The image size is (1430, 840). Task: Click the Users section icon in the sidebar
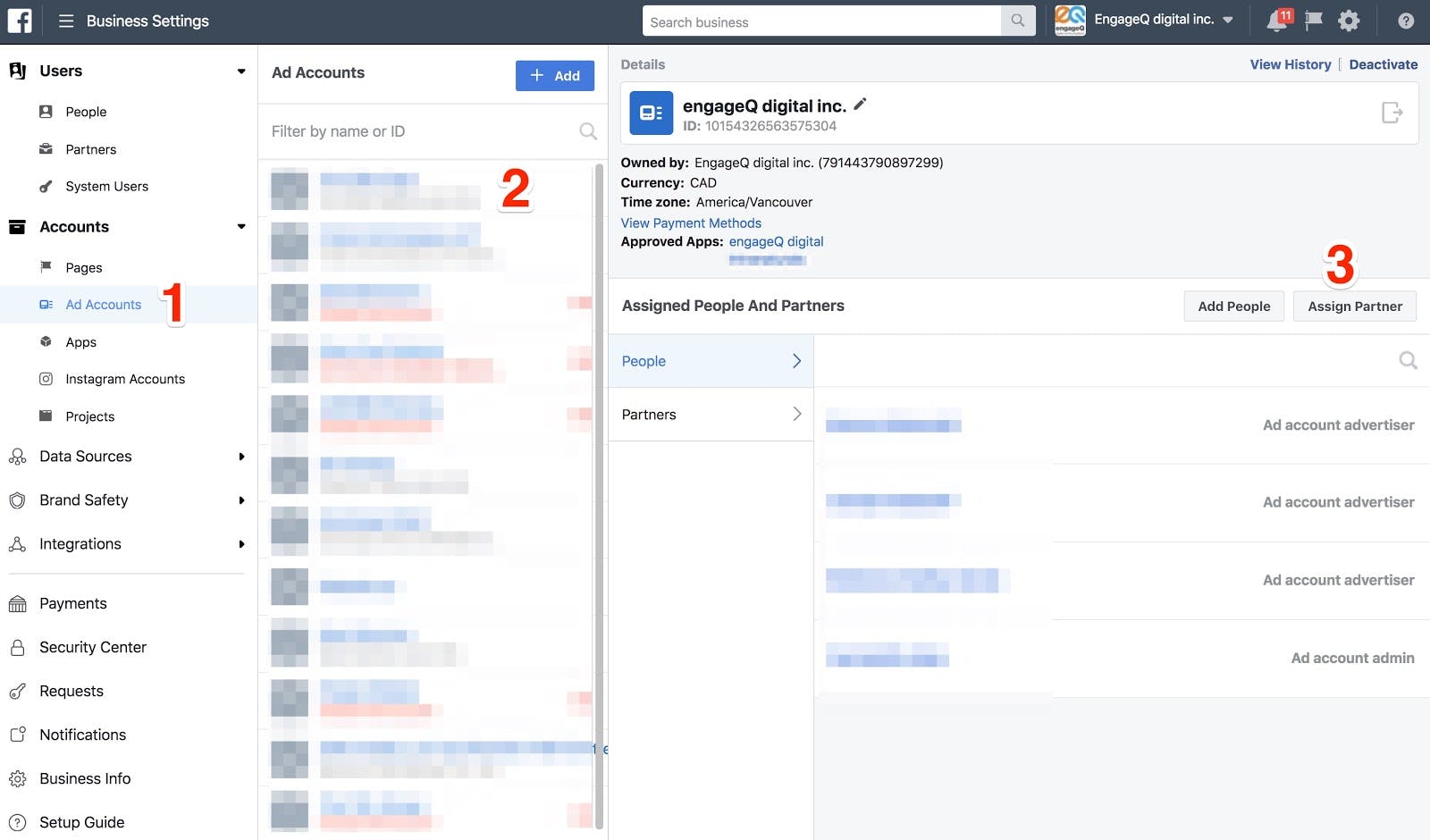pyautogui.click(x=17, y=71)
